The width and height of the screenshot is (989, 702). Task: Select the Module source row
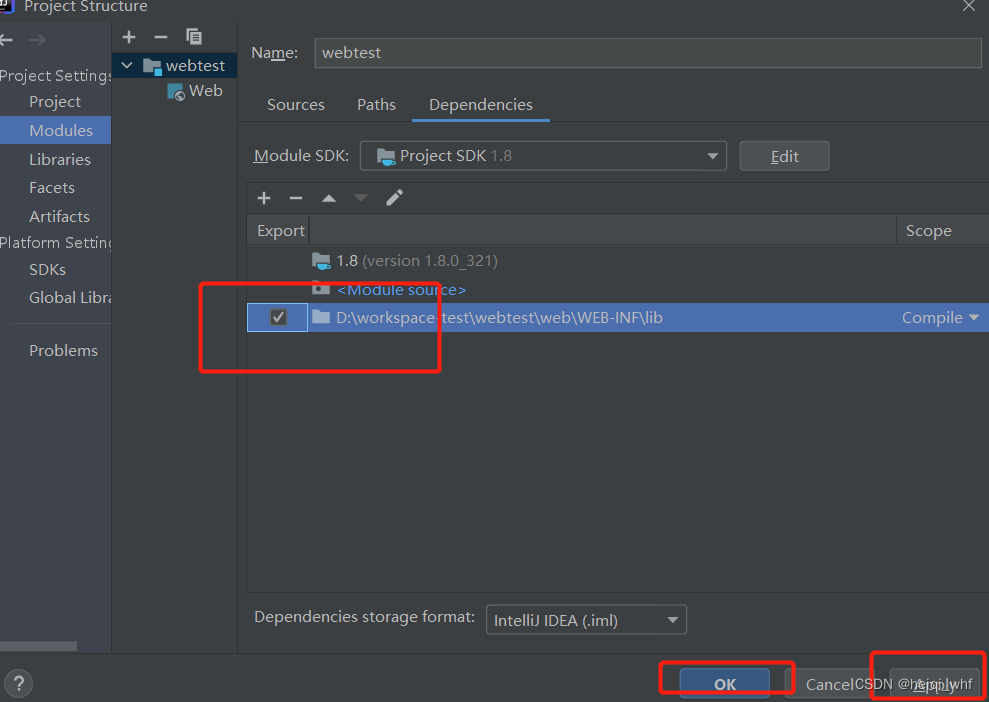(x=617, y=290)
